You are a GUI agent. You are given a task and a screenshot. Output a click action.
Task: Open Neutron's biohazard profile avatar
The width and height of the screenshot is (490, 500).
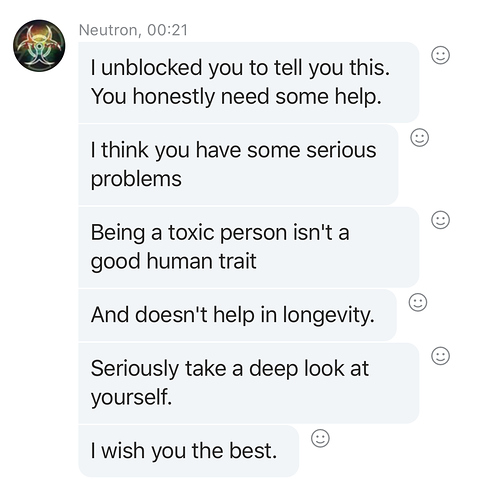(39, 46)
